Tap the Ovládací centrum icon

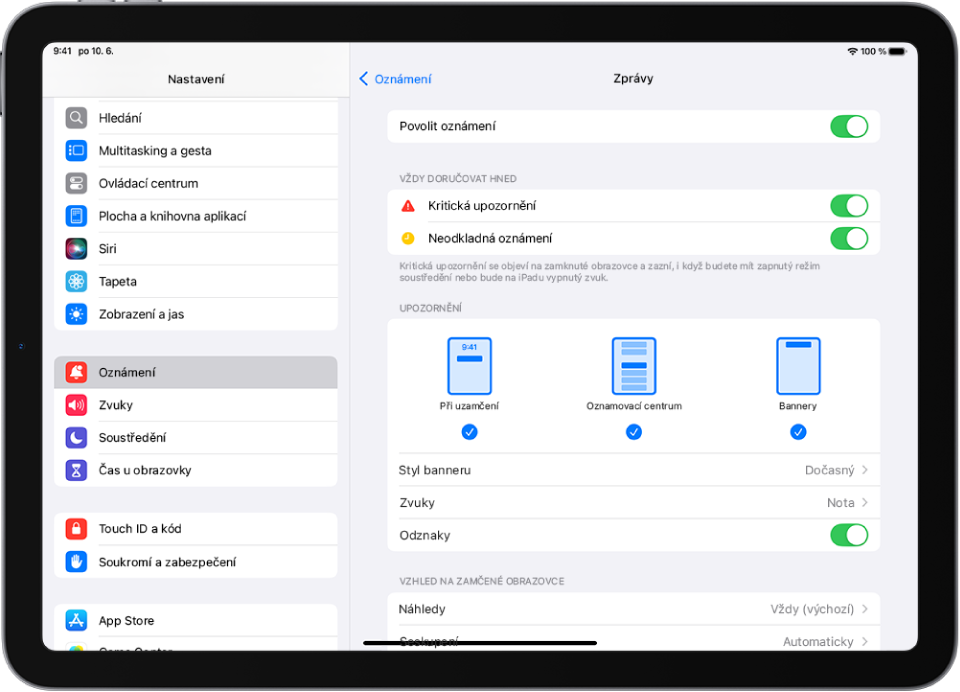pyautogui.click(x=76, y=183)
